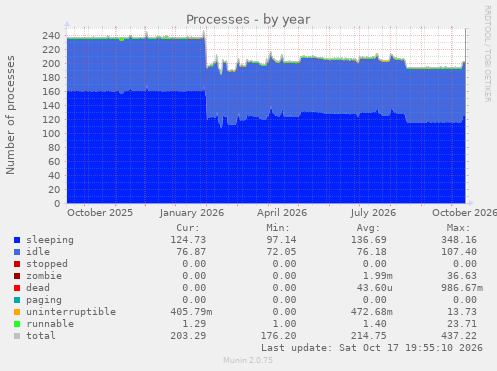The image size is (497, 371).
Task: Click the 'July 2026' x-axis label
Action: point(373,213)
